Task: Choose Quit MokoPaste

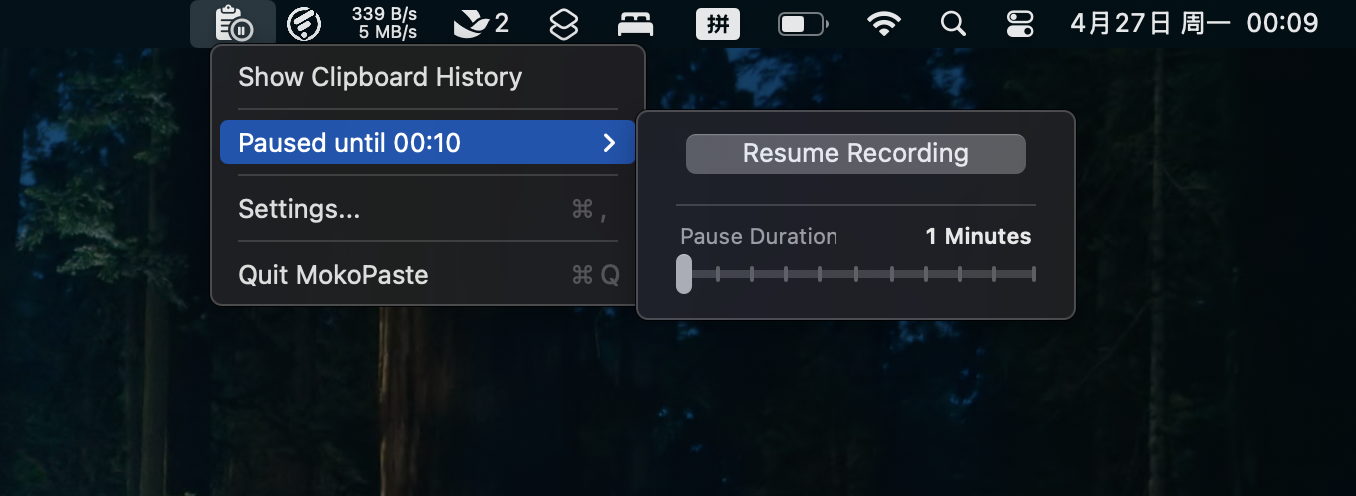Action: 333,275
